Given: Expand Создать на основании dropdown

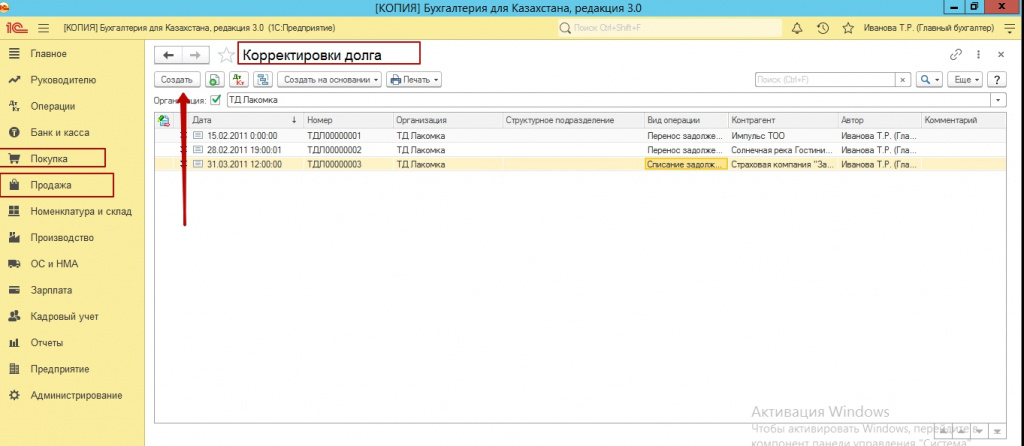Looking at the screenshot, I should (x=330, y=80).
